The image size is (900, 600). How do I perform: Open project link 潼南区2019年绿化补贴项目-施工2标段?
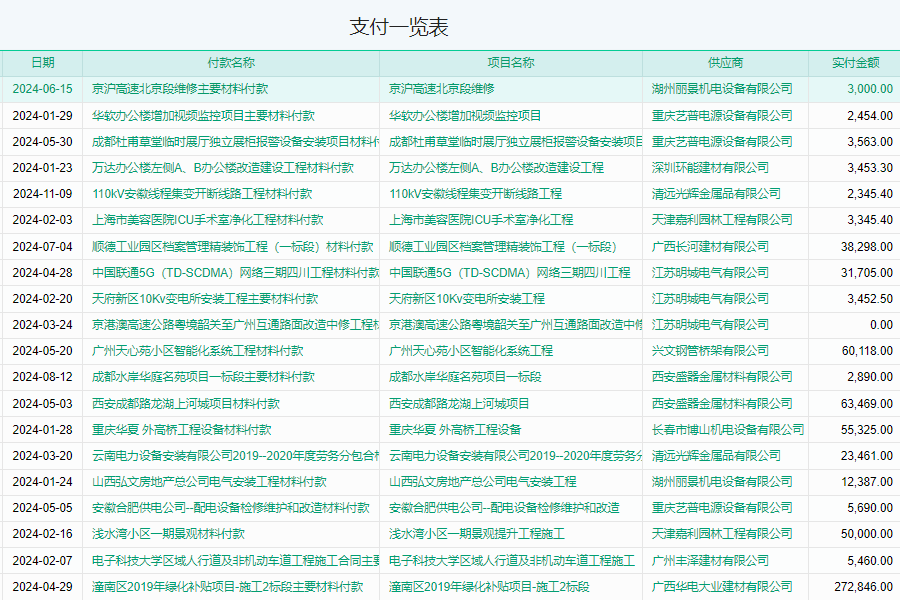(489, 586)
